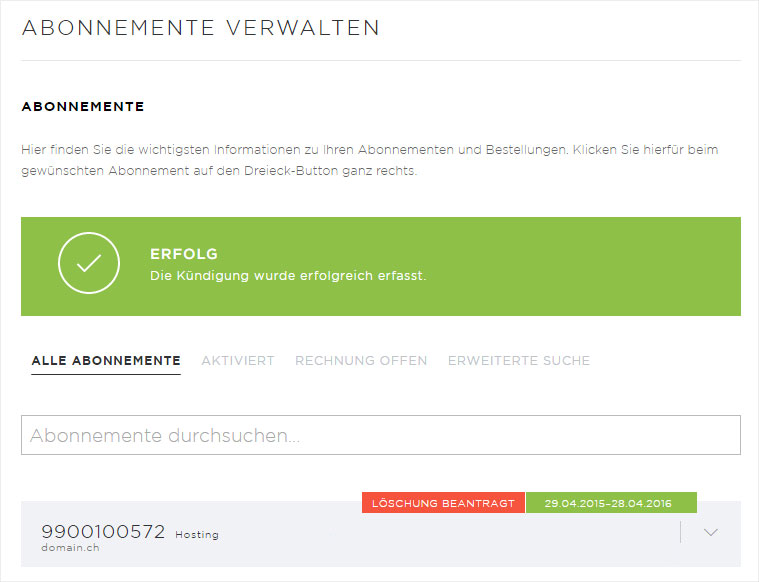Click the vertical divider beside the chevron
This screenshot has height=582, width=759.
tap(680, 532)
